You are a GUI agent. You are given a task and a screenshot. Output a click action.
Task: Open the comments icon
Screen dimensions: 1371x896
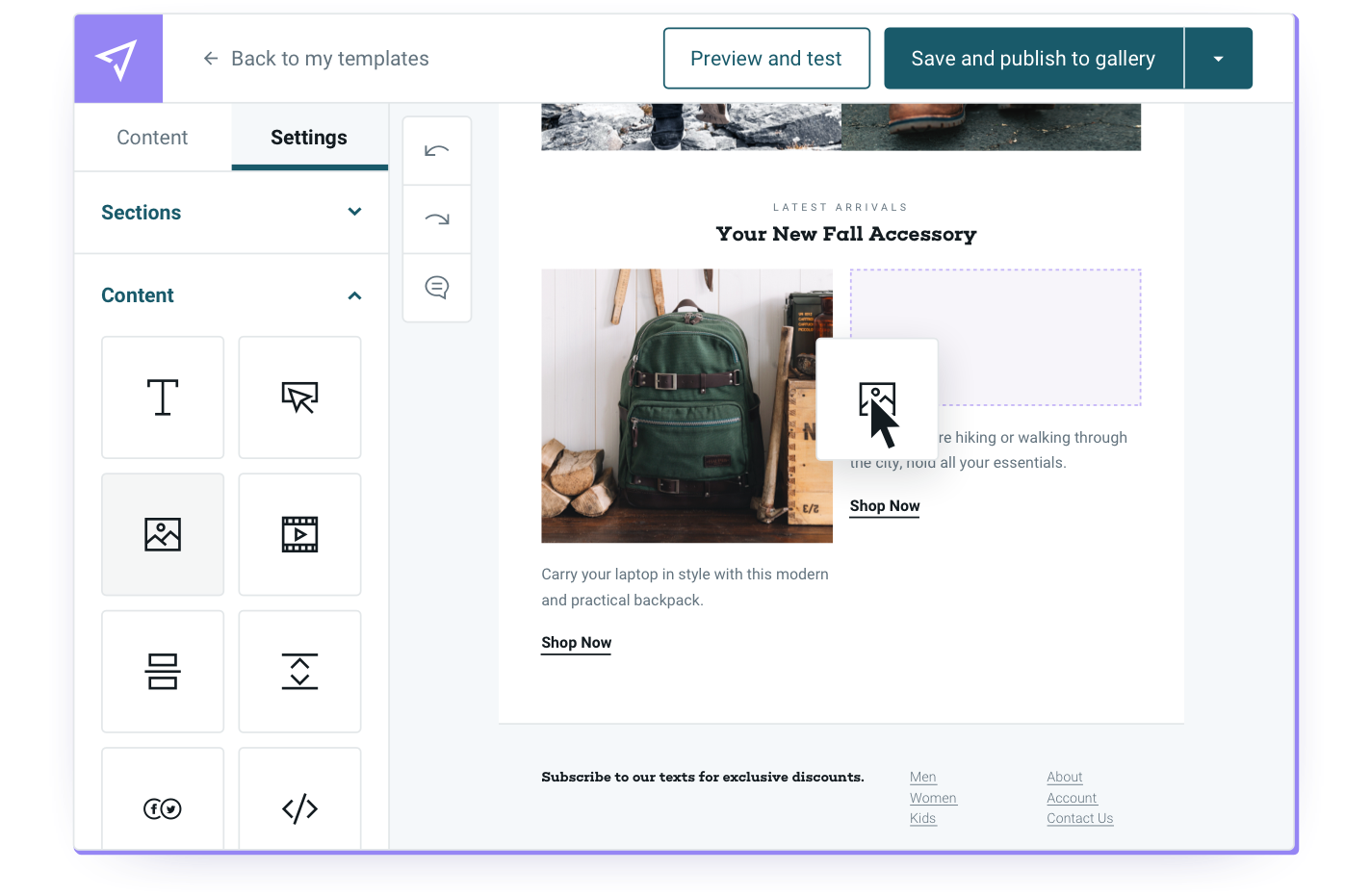[437, 288]
